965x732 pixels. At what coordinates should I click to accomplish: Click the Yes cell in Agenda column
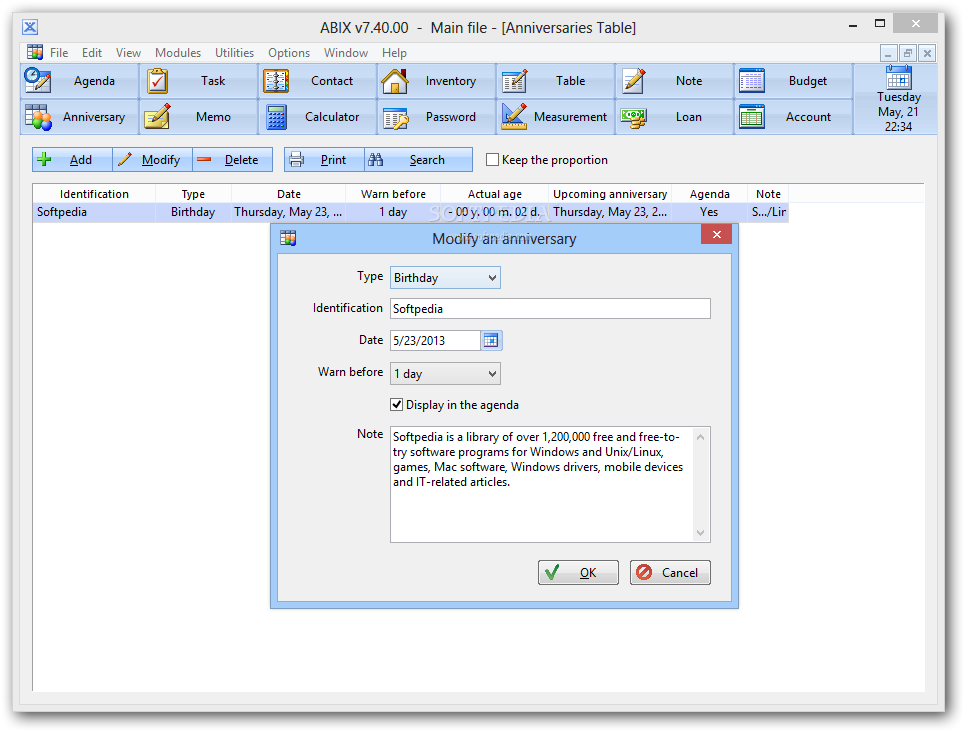click(x=709, y=212)
